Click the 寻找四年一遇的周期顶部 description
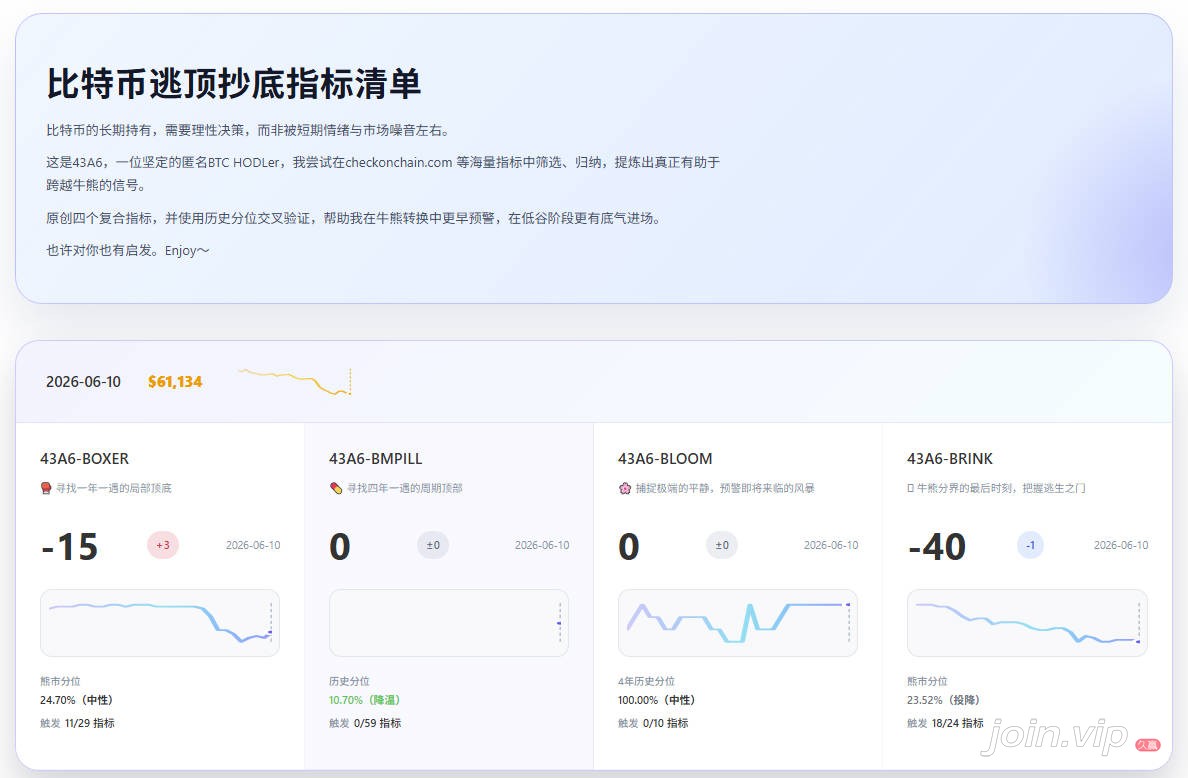 (405, 488)
